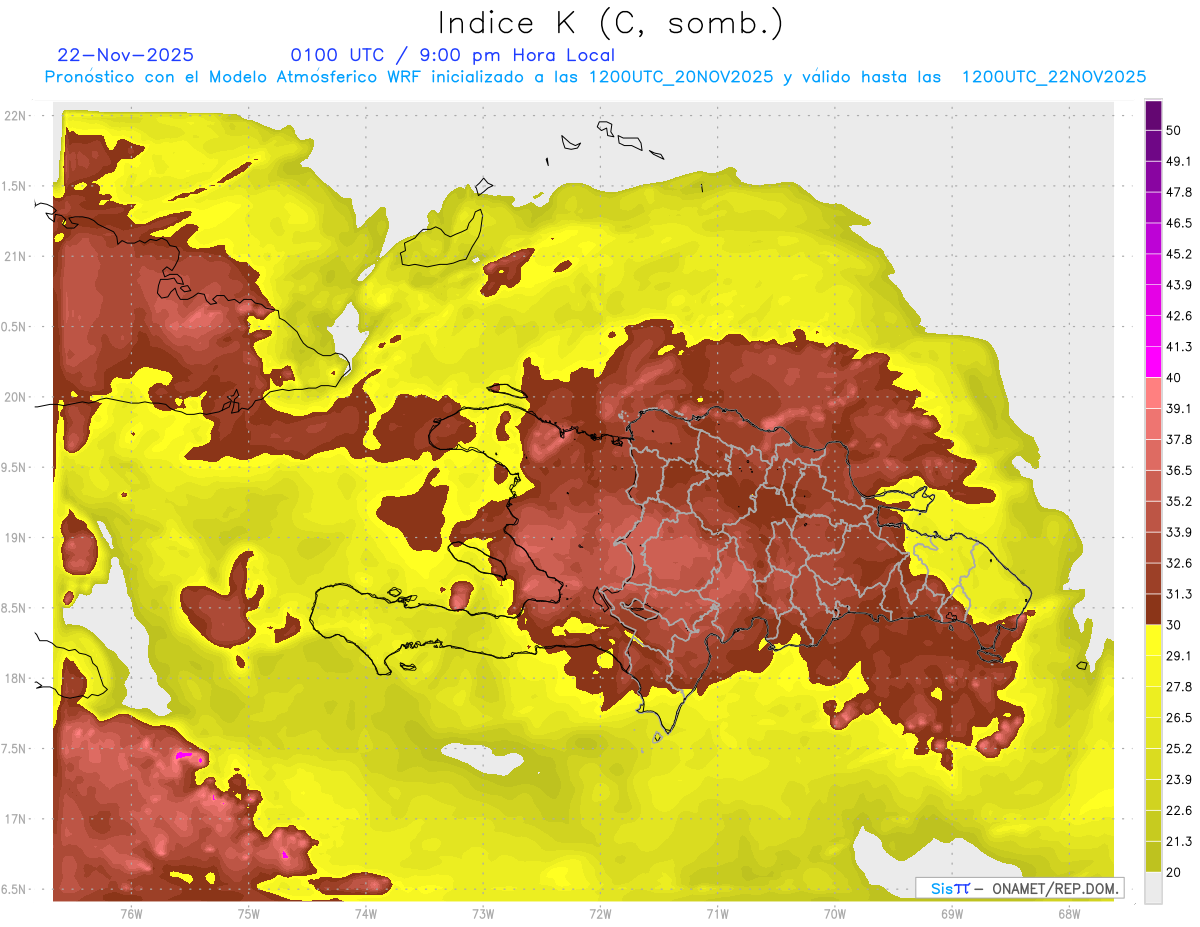The image size is (1200, 927).
Task: Click the latitude axis label '18N'
Action: pos(16,679)
